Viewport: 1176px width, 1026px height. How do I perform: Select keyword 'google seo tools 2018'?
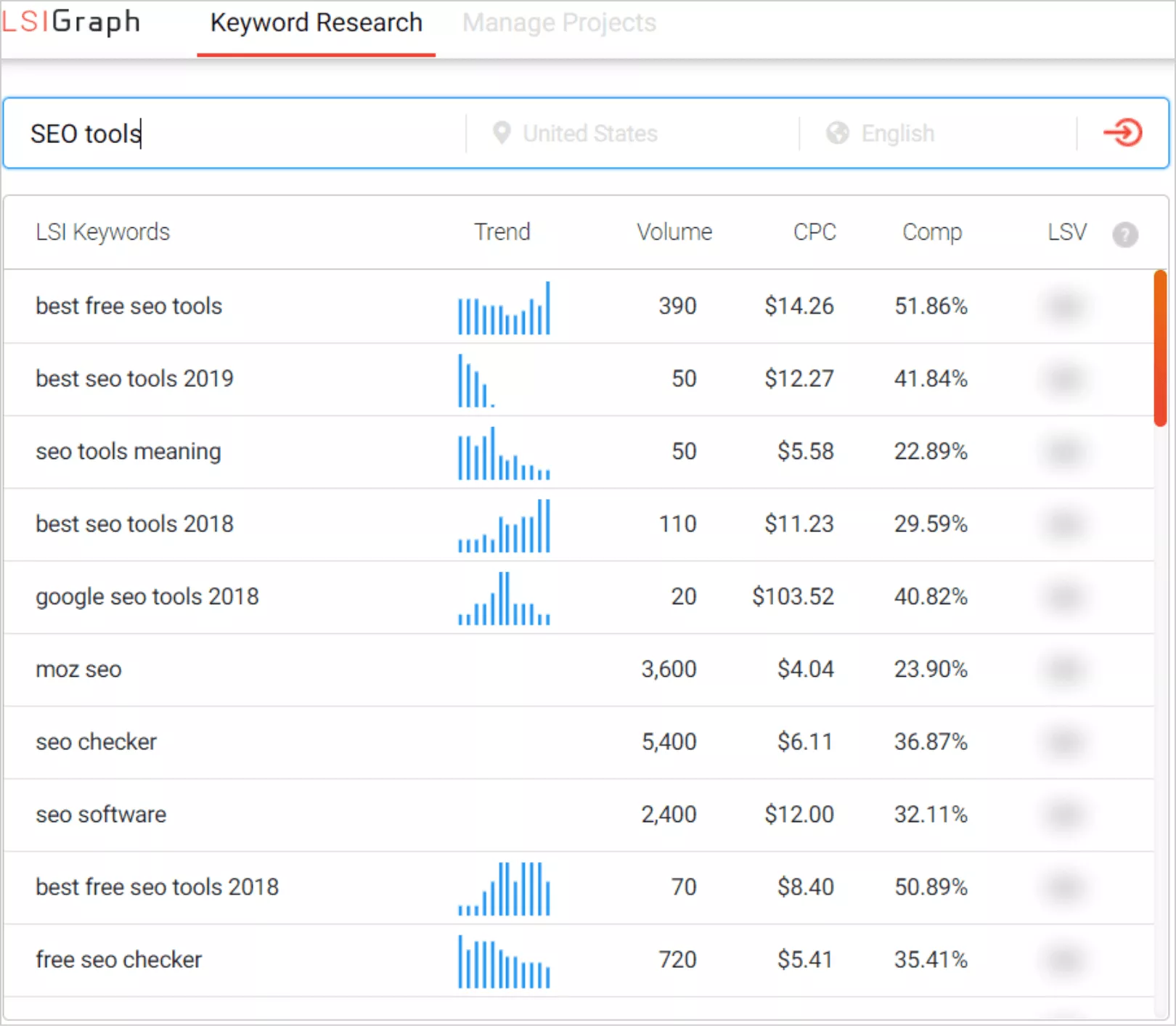[147, 596]
